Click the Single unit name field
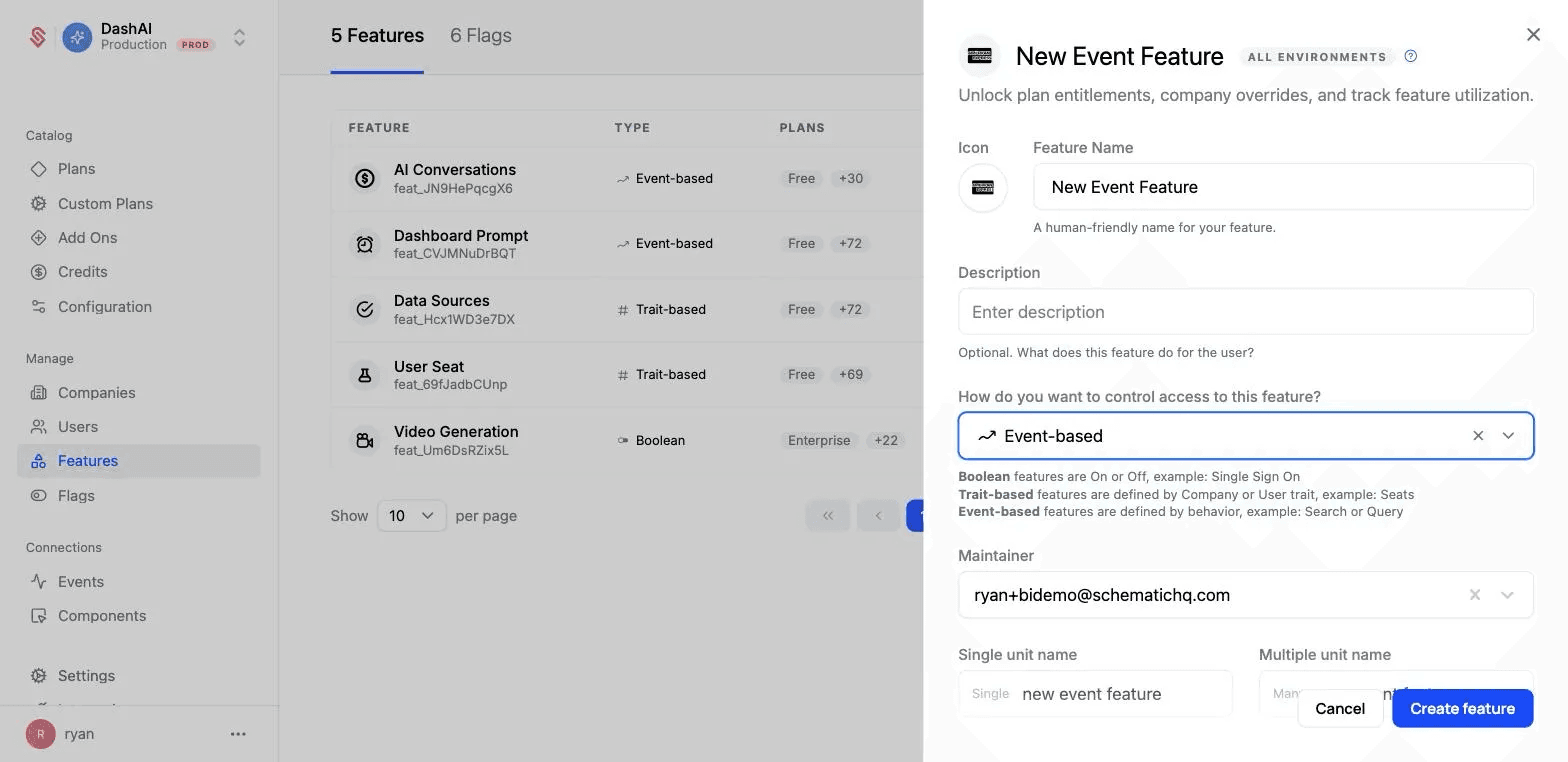1568x762 pixels. (1095, 694)
